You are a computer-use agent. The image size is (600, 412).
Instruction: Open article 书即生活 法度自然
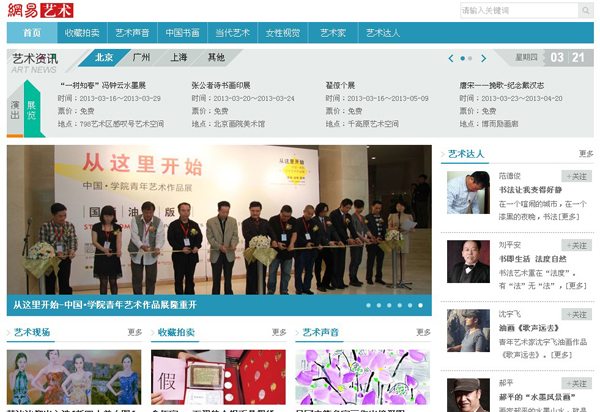click(532, 259)
